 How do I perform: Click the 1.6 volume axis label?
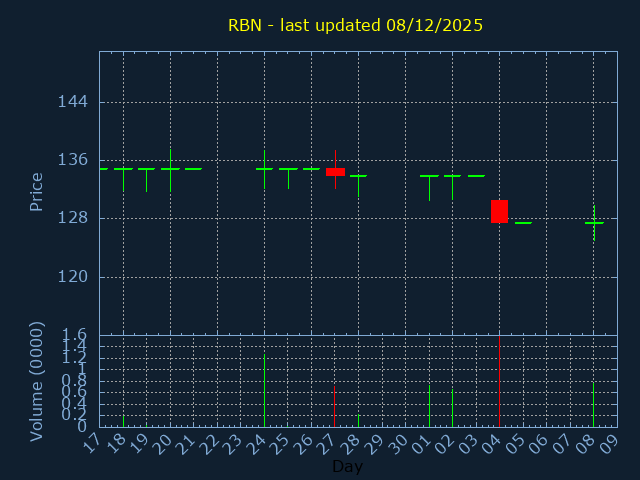pyautogui.click(x=75, y=335)
